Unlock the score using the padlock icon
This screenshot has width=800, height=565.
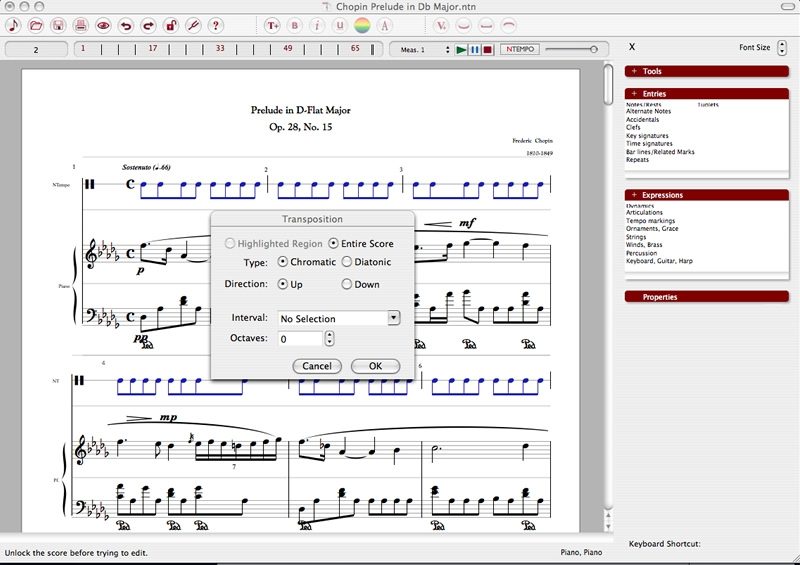170,26
